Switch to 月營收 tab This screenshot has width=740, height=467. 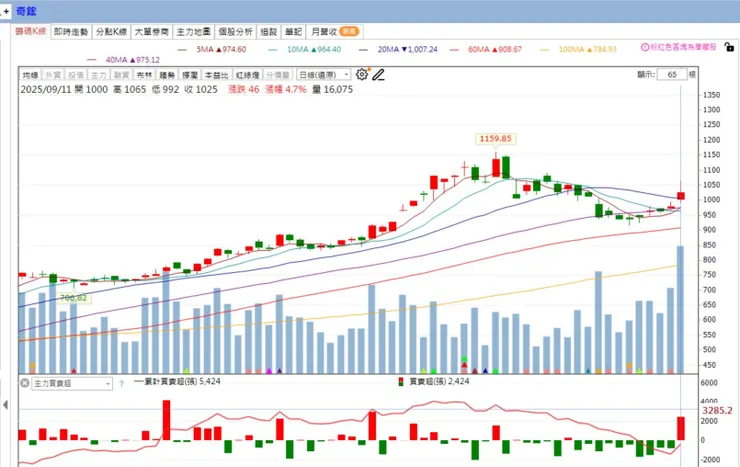(x=334, y=32)
